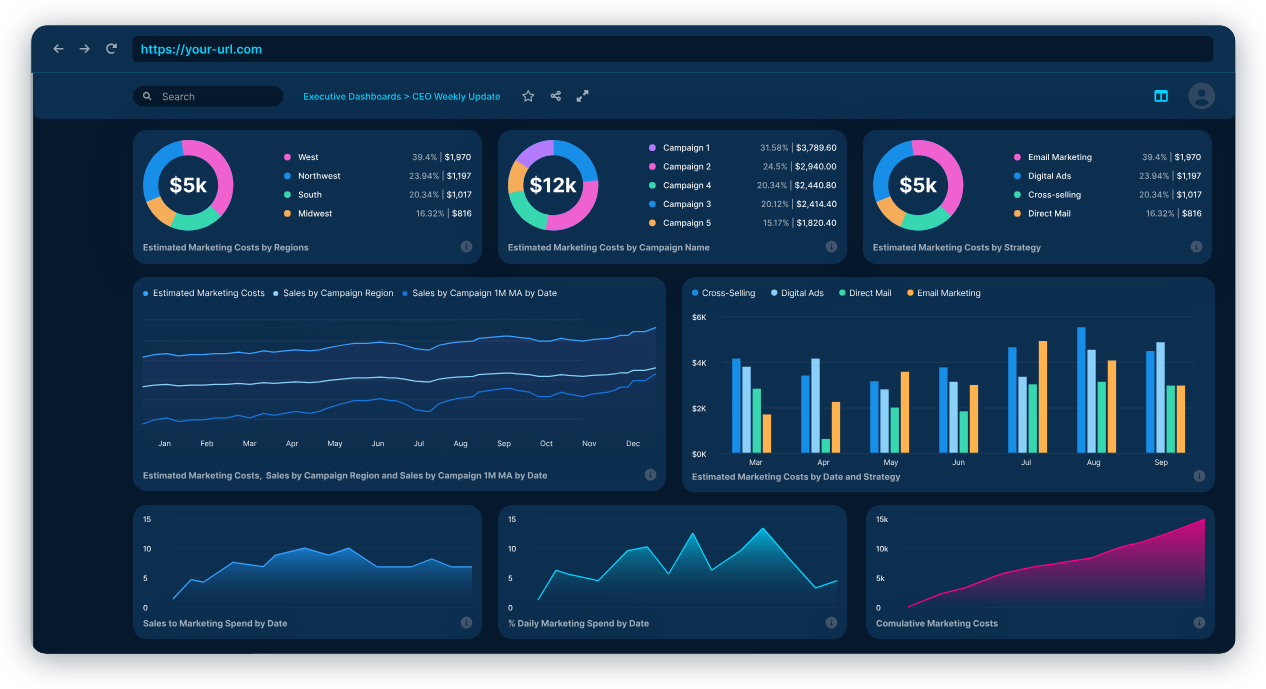Image resolution: width=1266 pixels, height=689 pixels.
Task: Toggle Sales by Campaign Region line series
Action: click(x=334, y=293)
